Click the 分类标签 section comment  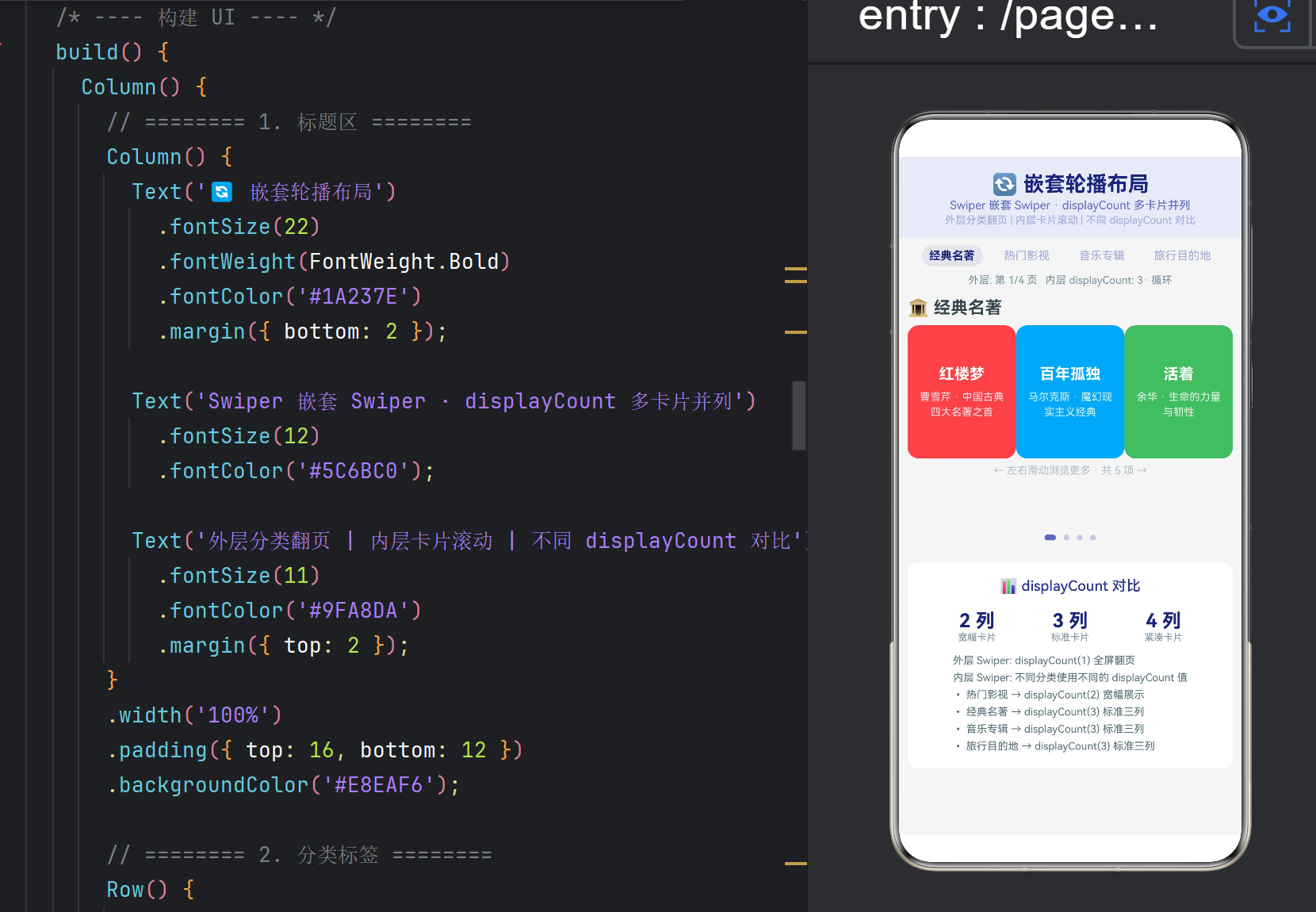tap(300, 855)
